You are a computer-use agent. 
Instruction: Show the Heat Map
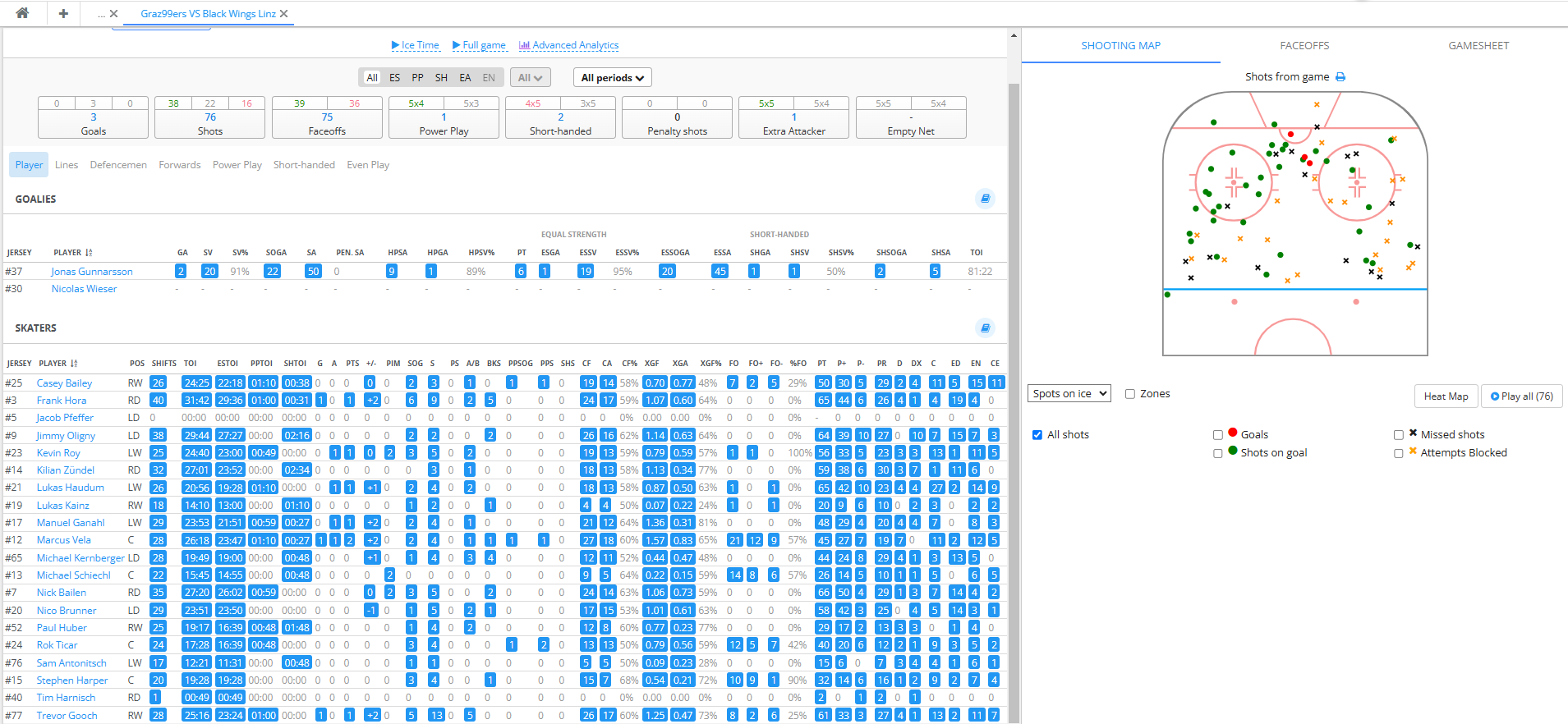tap(1446, 396)
